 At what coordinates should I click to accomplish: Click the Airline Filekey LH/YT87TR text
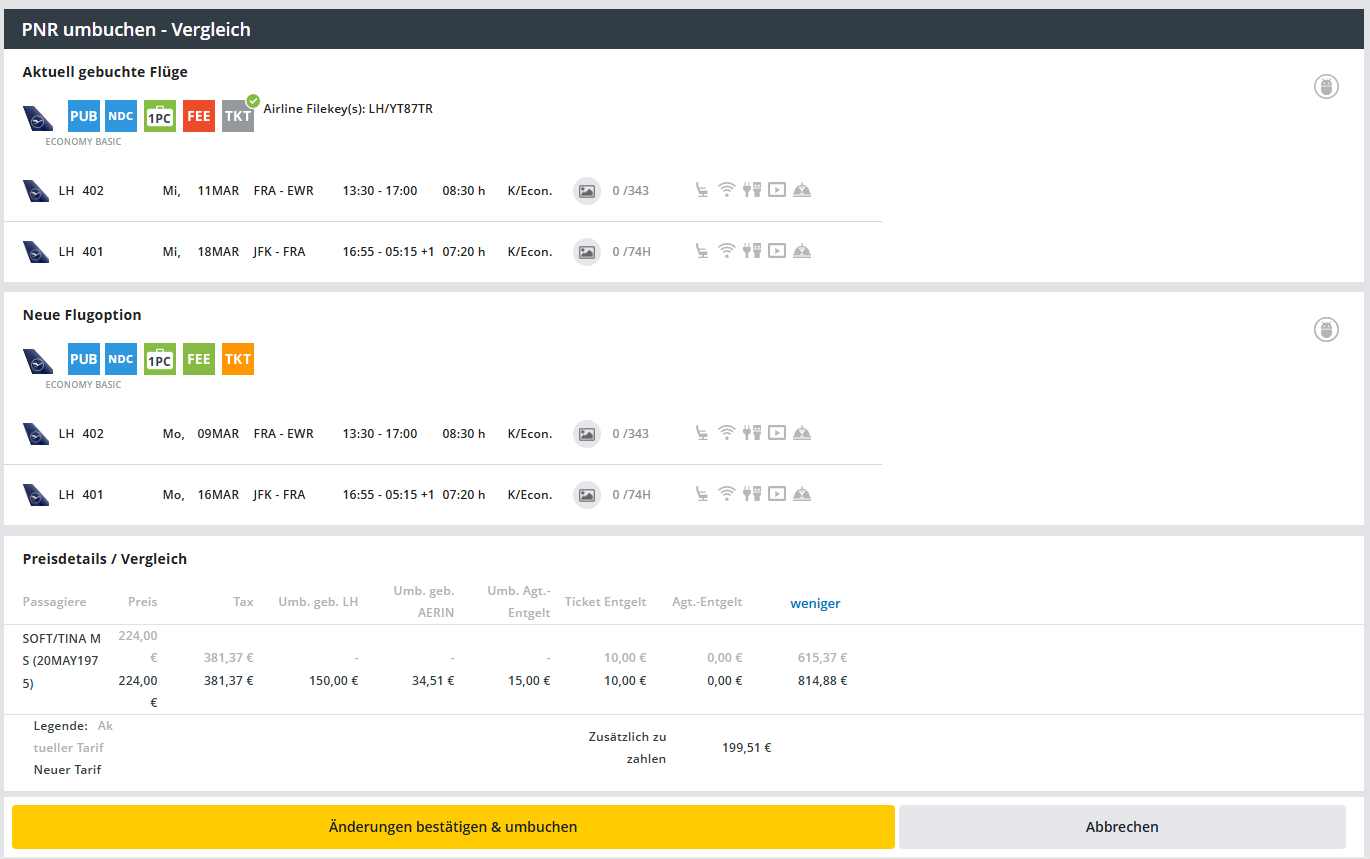point(348,108)
